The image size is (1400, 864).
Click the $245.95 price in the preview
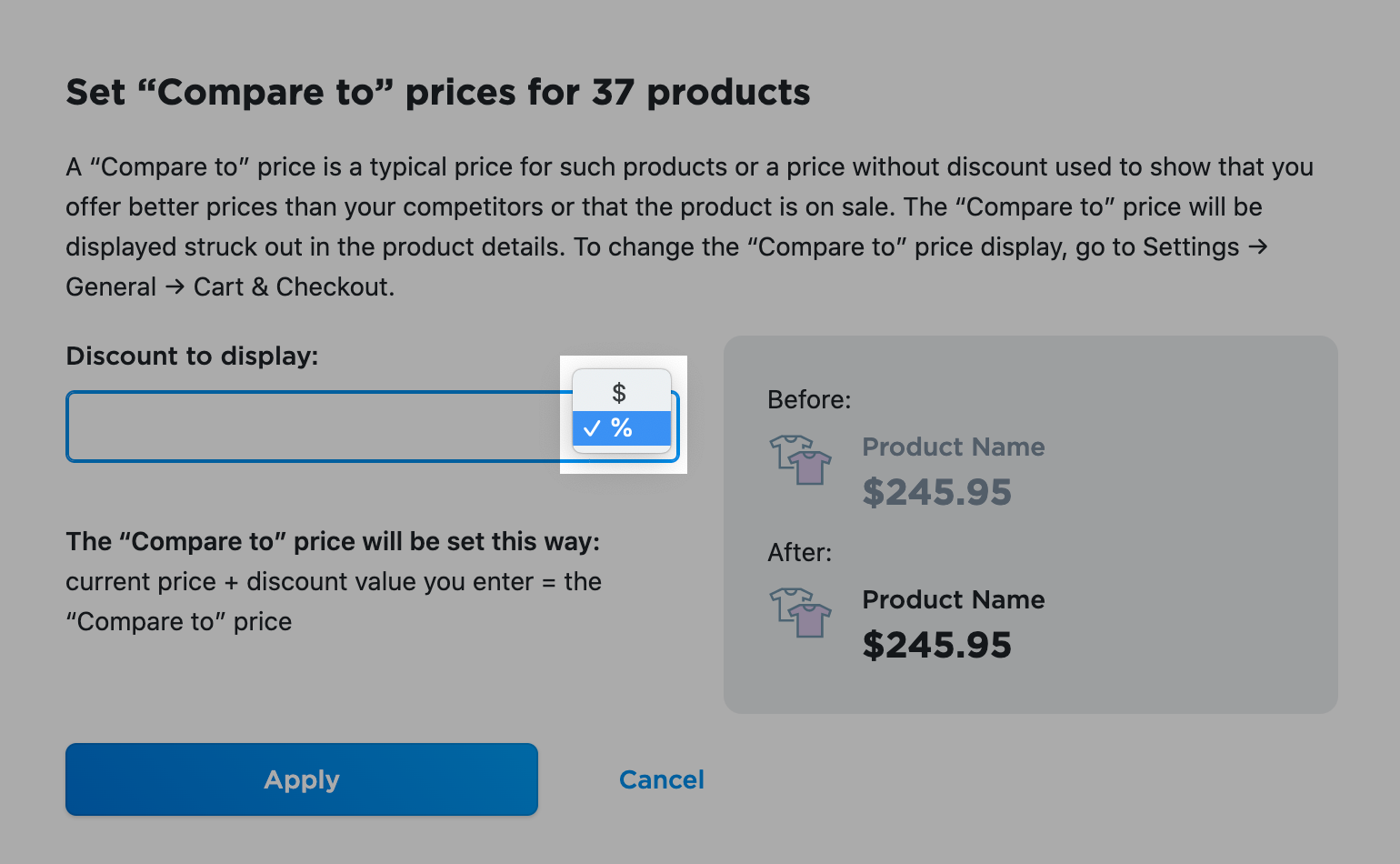coord(936,492)
